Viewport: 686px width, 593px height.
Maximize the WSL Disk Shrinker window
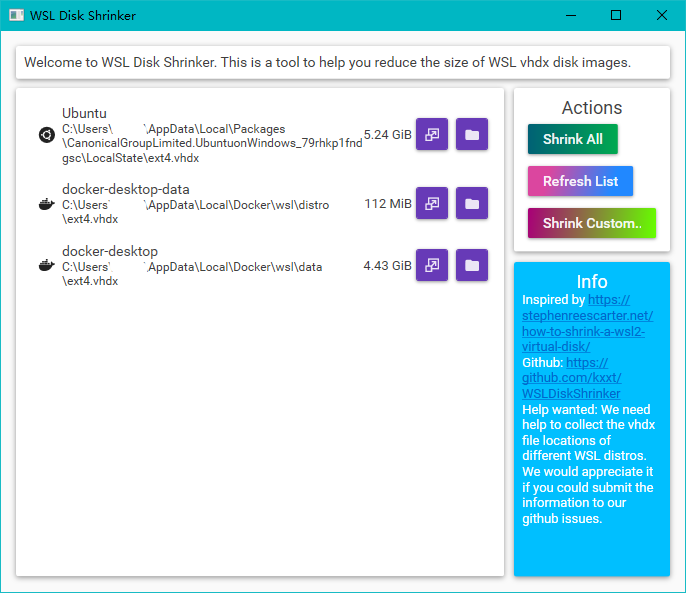pos(616,15)
